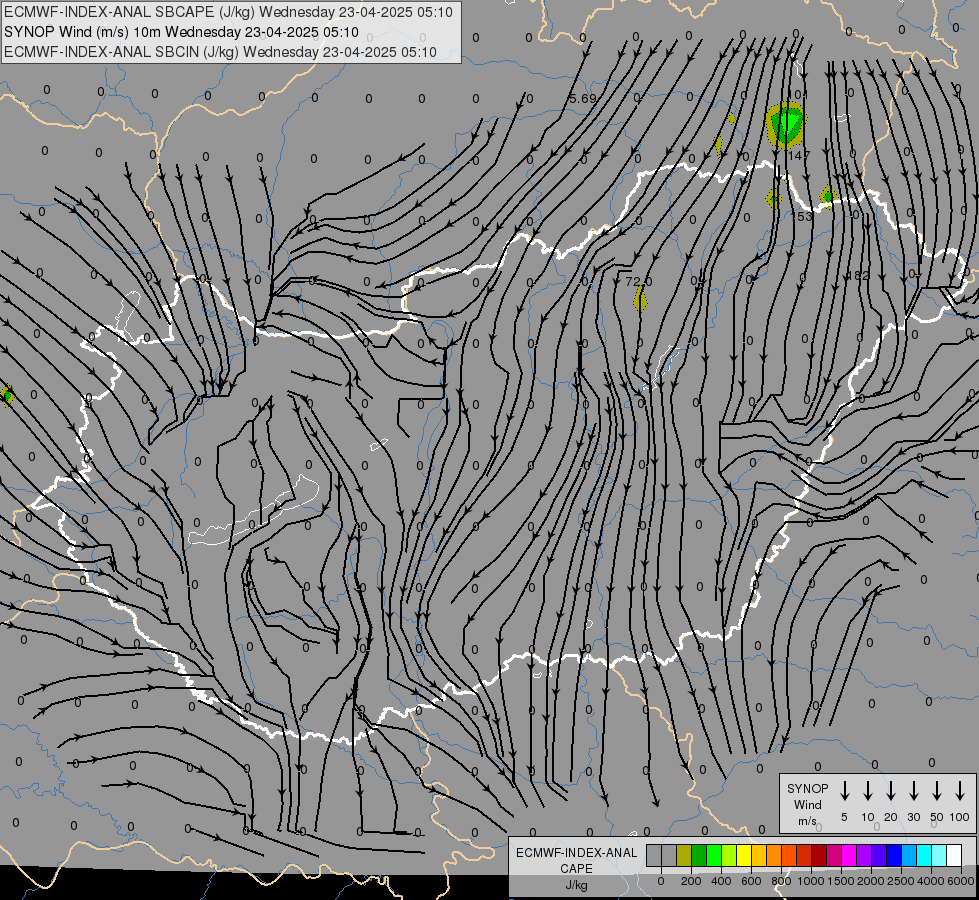Click the '1500' tick label on colorbar

click(x=841, y=881)
